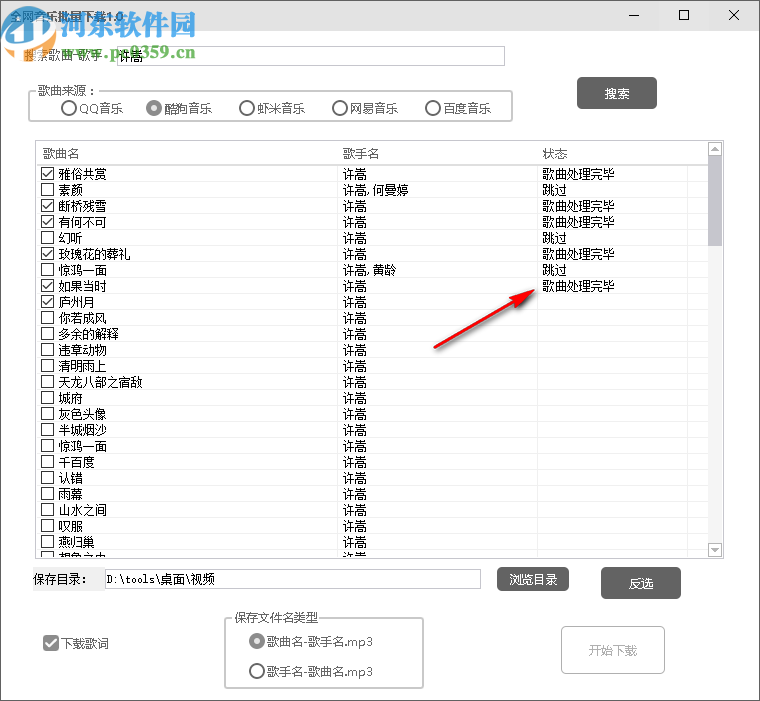Check the song 认错

(x=48, y=478)
